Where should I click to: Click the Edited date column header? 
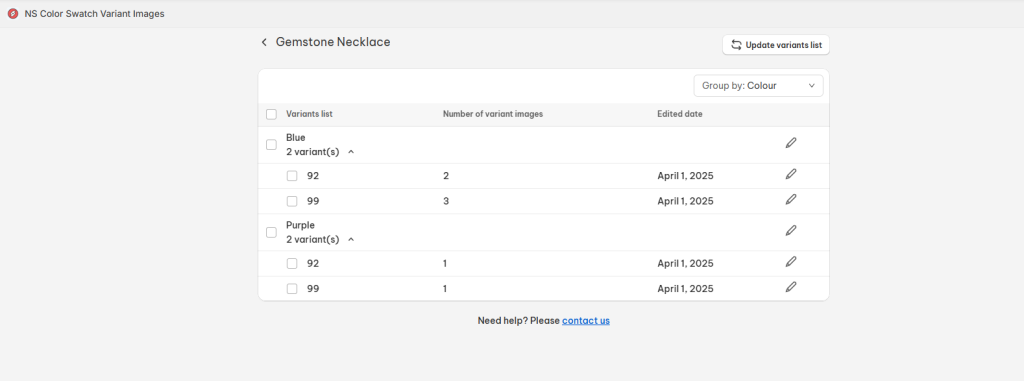tap(680, 114)
